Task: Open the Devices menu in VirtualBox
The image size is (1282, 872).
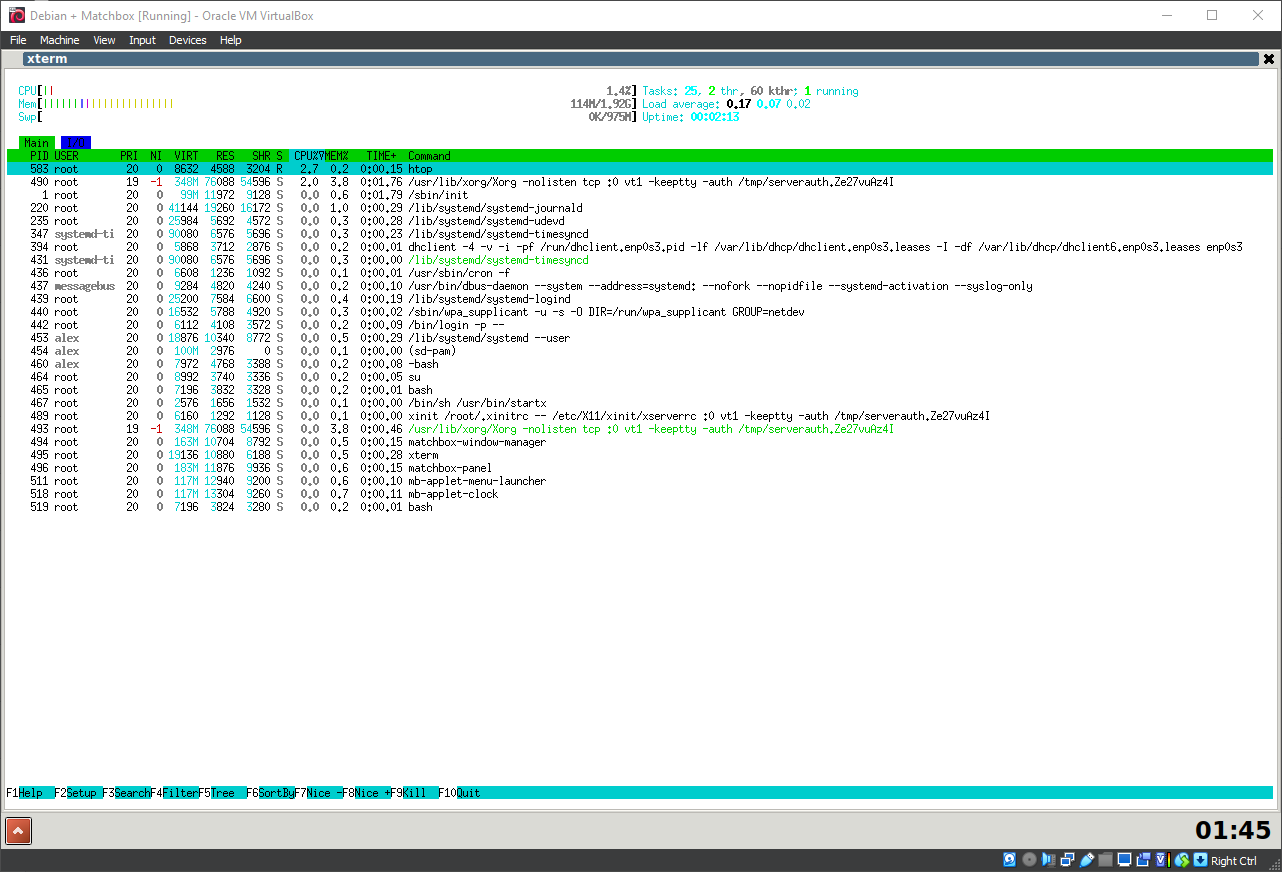Action: pyautogui.click(x=188, y=39)
